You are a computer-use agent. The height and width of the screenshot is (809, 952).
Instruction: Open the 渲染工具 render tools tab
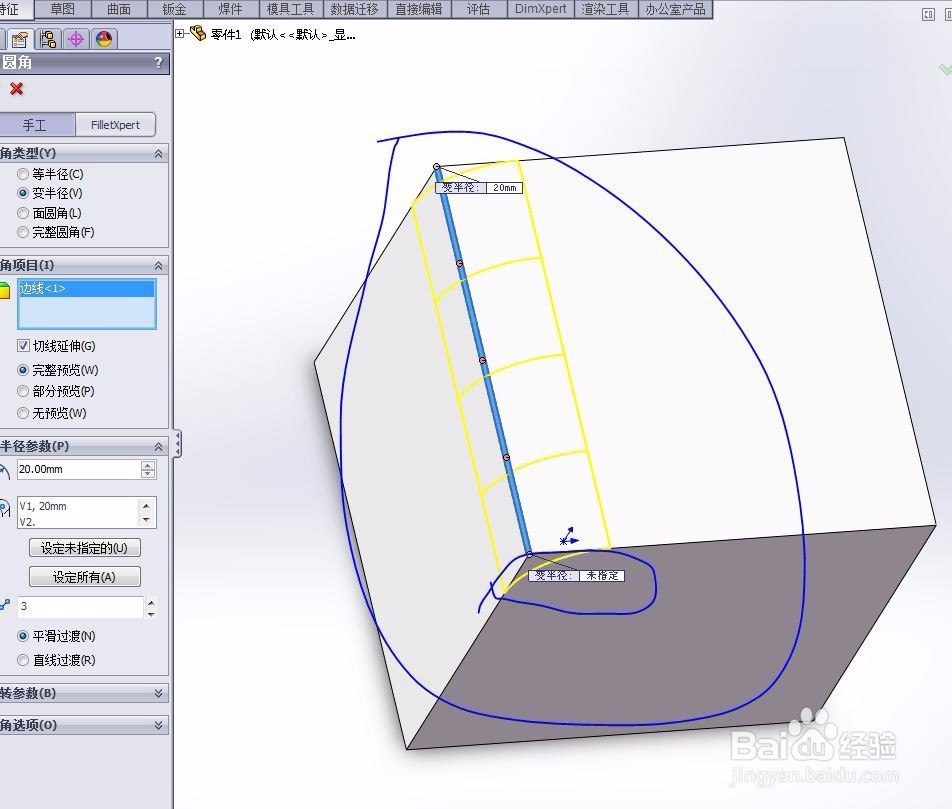tap(605, 9)
